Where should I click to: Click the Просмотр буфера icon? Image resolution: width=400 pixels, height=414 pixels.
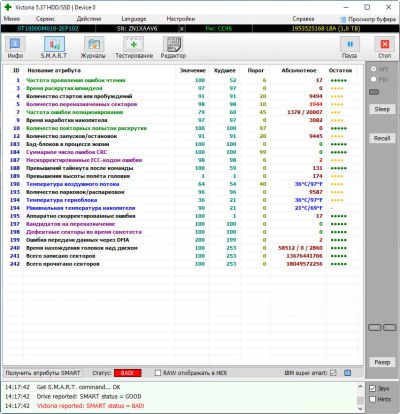343,19
